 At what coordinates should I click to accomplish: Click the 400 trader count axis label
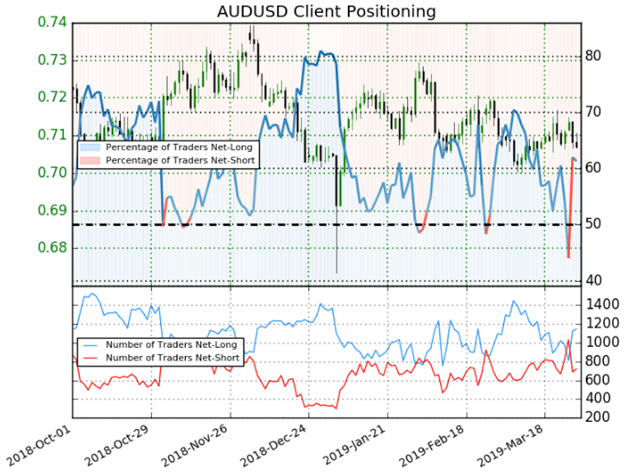[598, 399]
